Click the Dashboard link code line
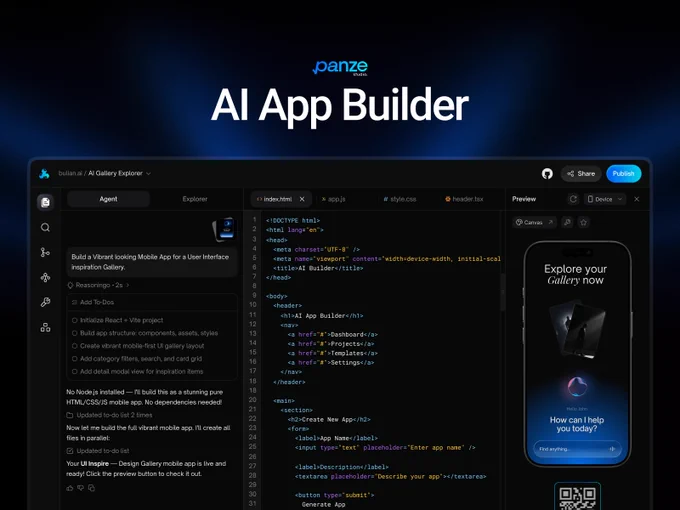Image resolution: width=680 pixels, height=510 pixels. pos(333,334)
